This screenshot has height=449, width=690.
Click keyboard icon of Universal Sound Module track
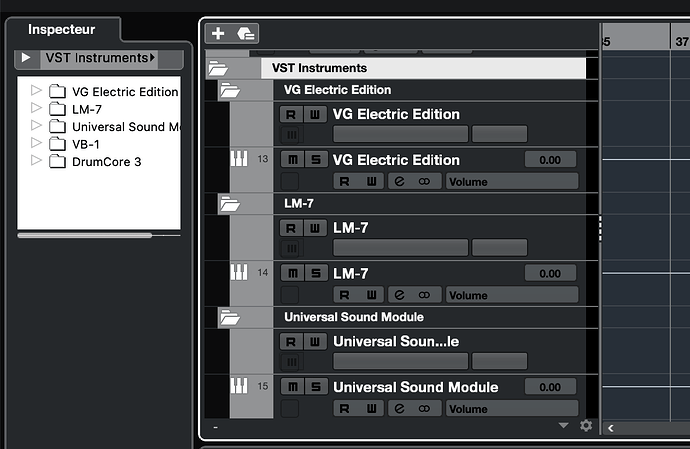[x=239, y=386]
